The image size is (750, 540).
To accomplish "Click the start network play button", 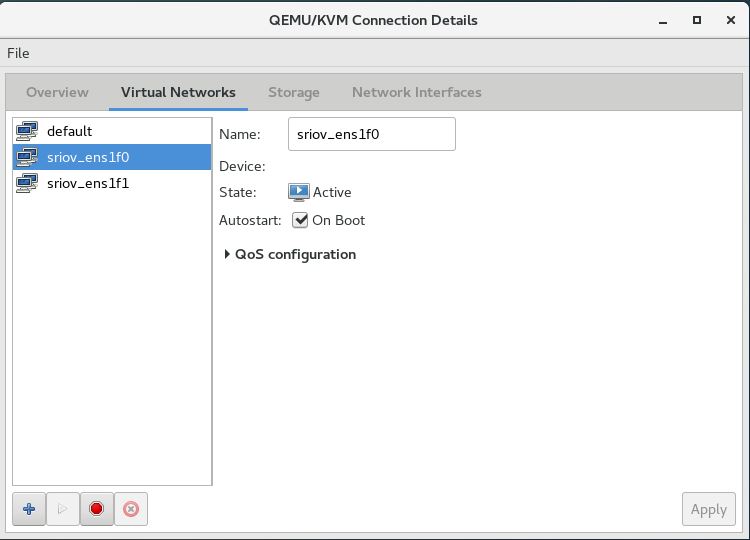I will pos(63,509).
